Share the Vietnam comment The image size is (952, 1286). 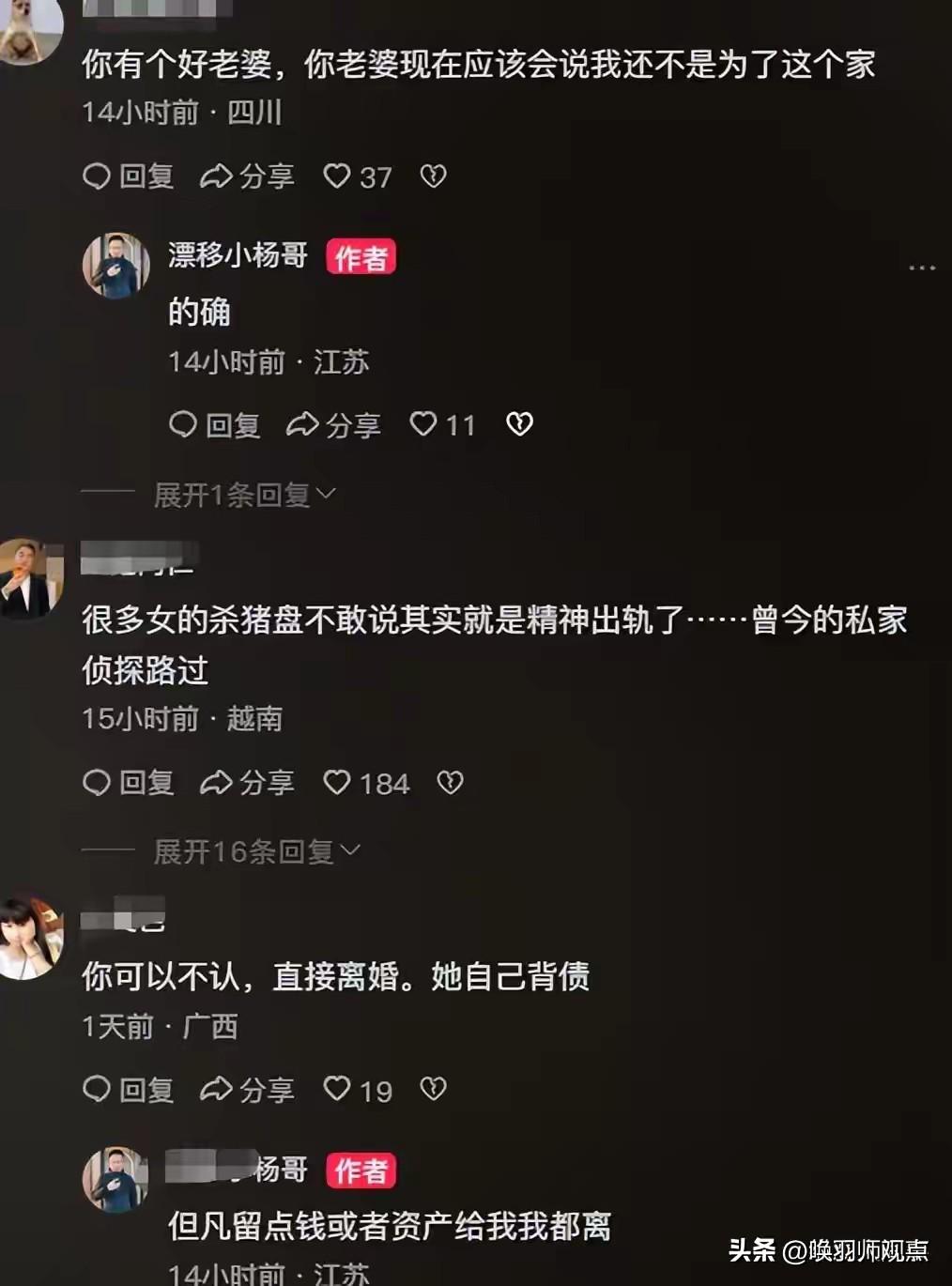click(x=248, y=783)
